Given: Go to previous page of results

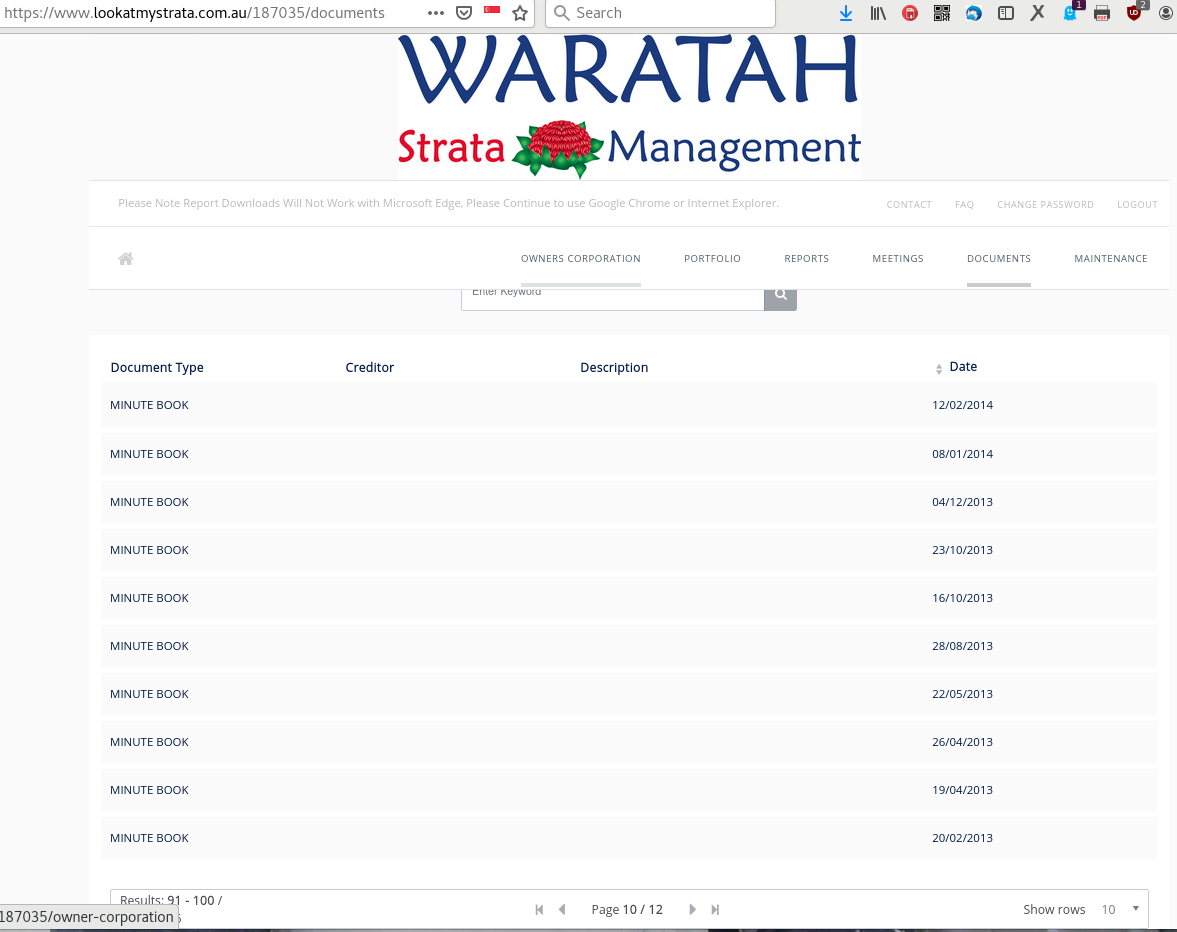Looking at the screenshot, I should (562, 909).
